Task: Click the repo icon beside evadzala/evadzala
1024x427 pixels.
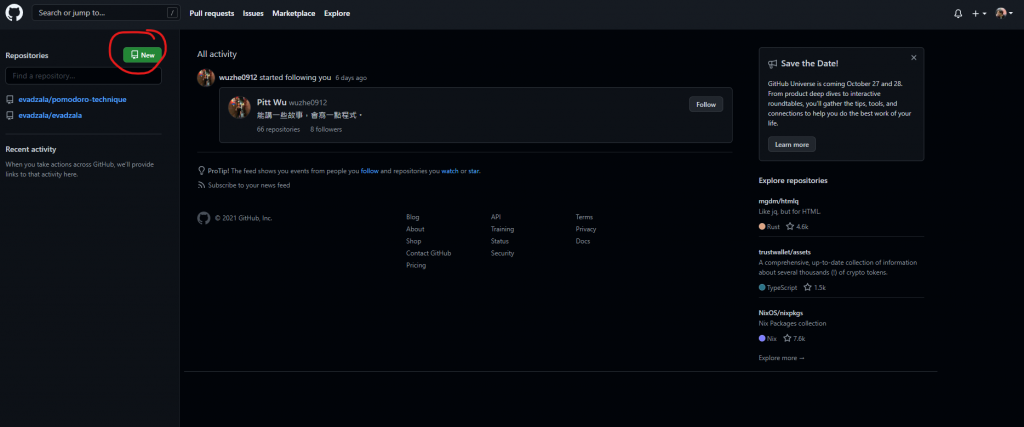Action: tap(10, 116)
